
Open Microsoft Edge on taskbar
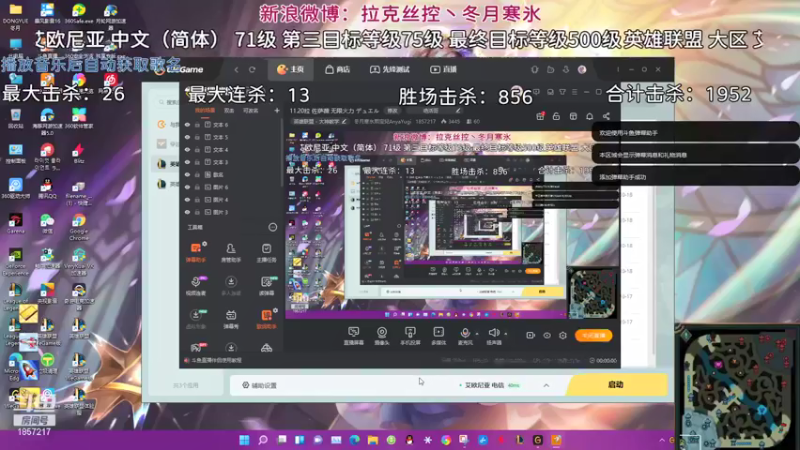[x=355, y=440]
